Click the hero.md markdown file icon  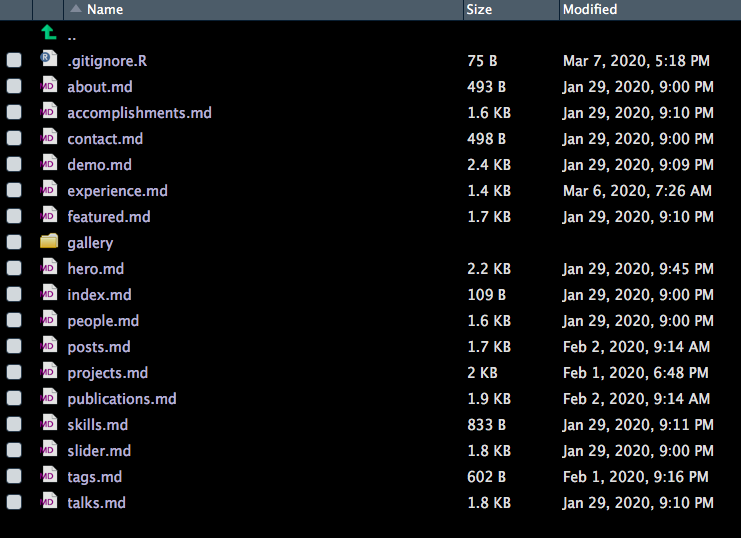48,268
